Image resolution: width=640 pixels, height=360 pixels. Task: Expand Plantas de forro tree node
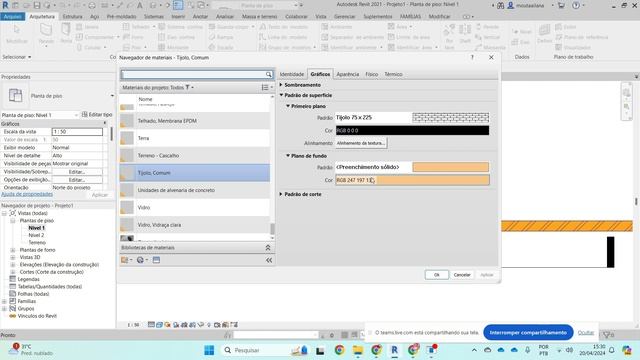[13, 250]
